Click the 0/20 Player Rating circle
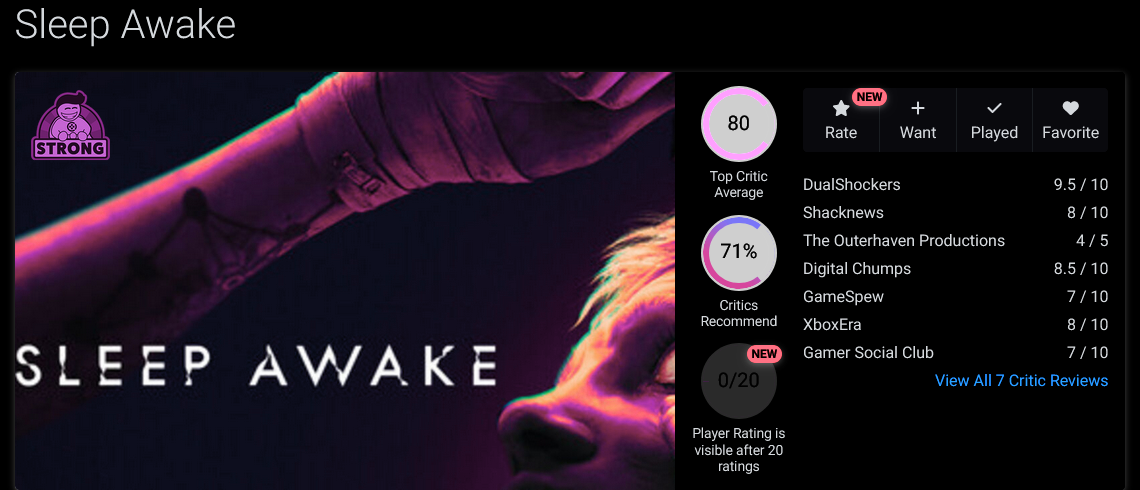1140x490 pixels. (x=739, y=381)
